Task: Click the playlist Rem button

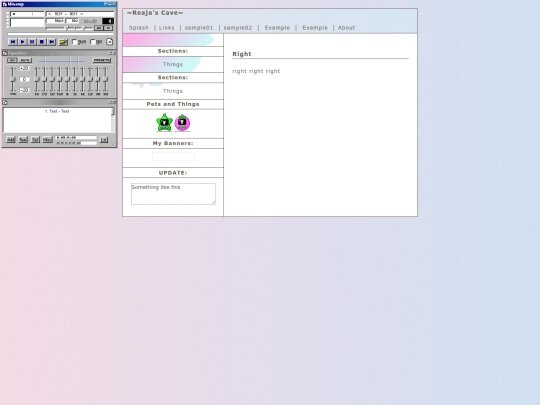Action: coord(23,139)
